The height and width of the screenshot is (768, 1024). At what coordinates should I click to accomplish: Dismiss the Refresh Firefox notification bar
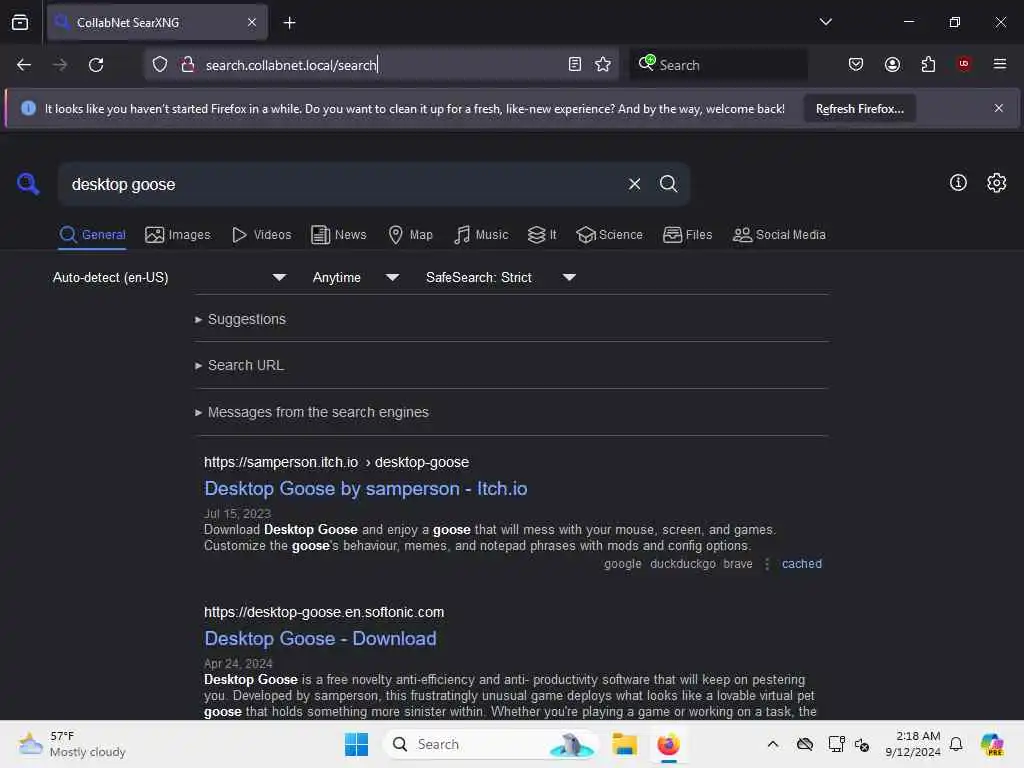coord(999,108)
